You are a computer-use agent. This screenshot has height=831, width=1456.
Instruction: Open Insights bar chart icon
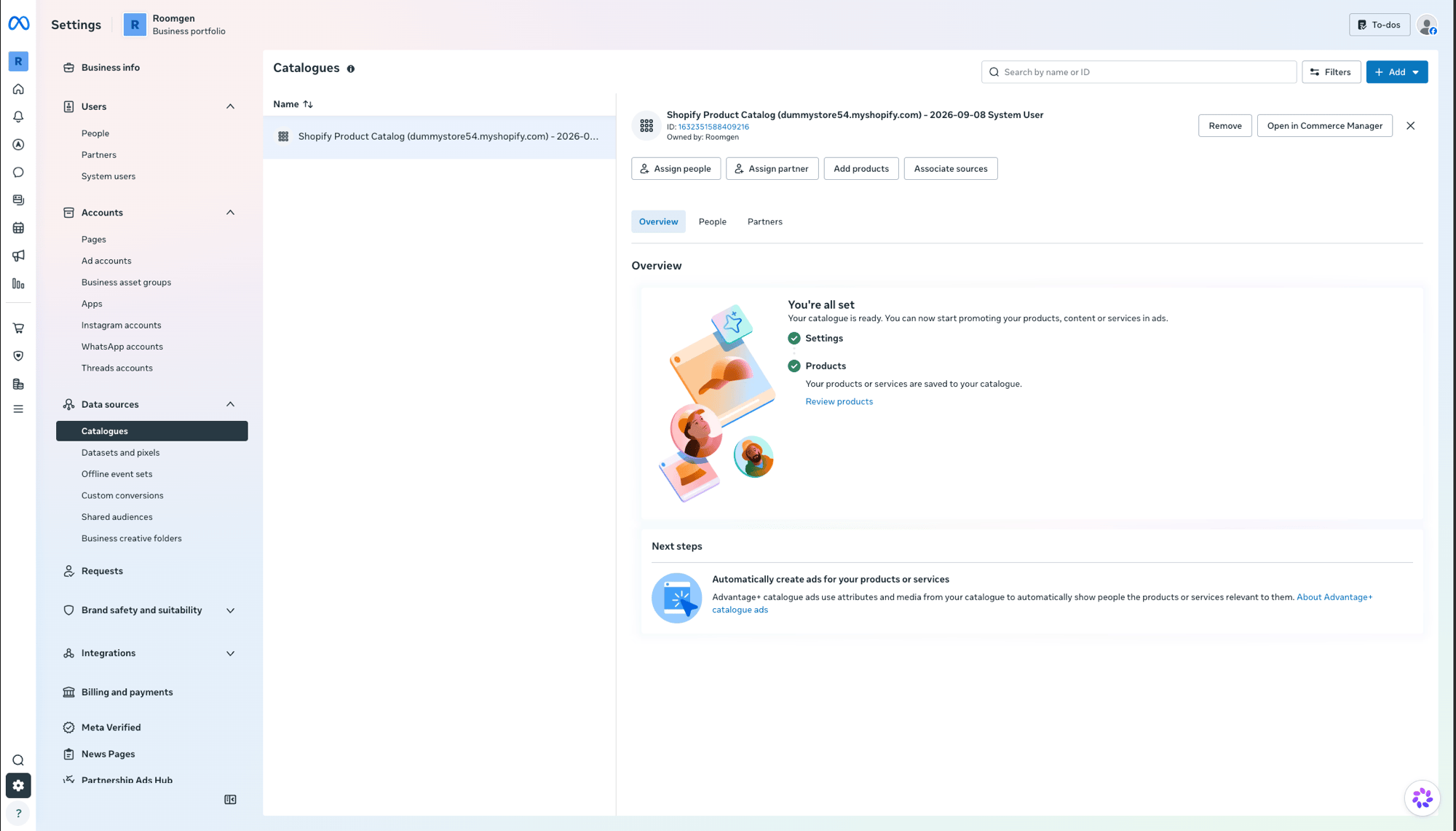(x=18, y=284)
